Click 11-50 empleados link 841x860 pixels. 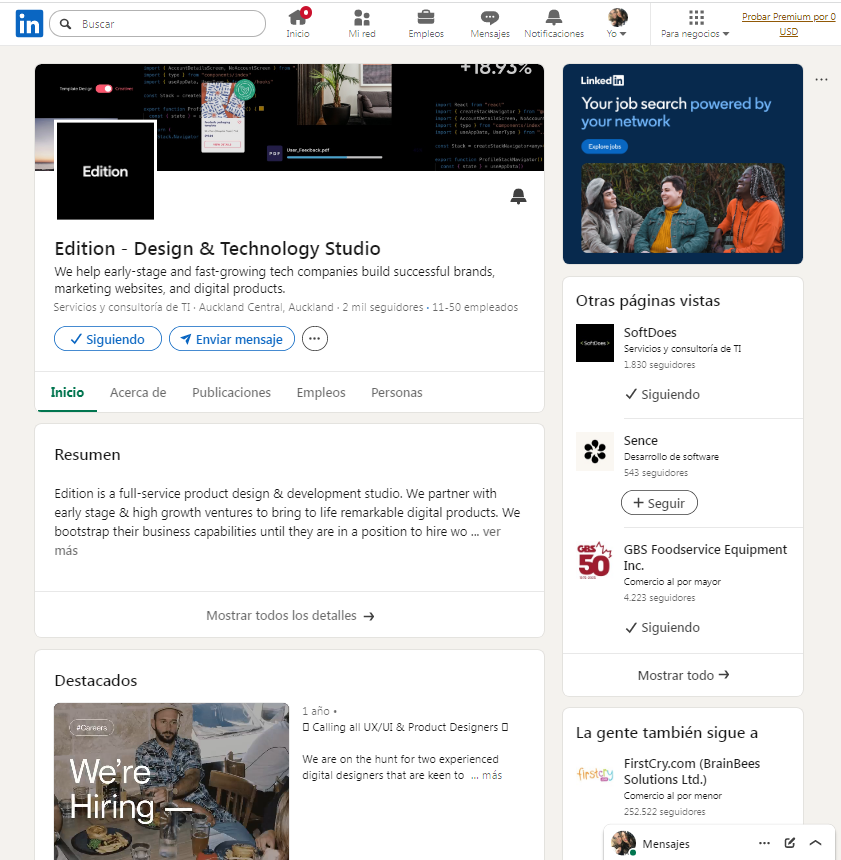pos(475,307)
